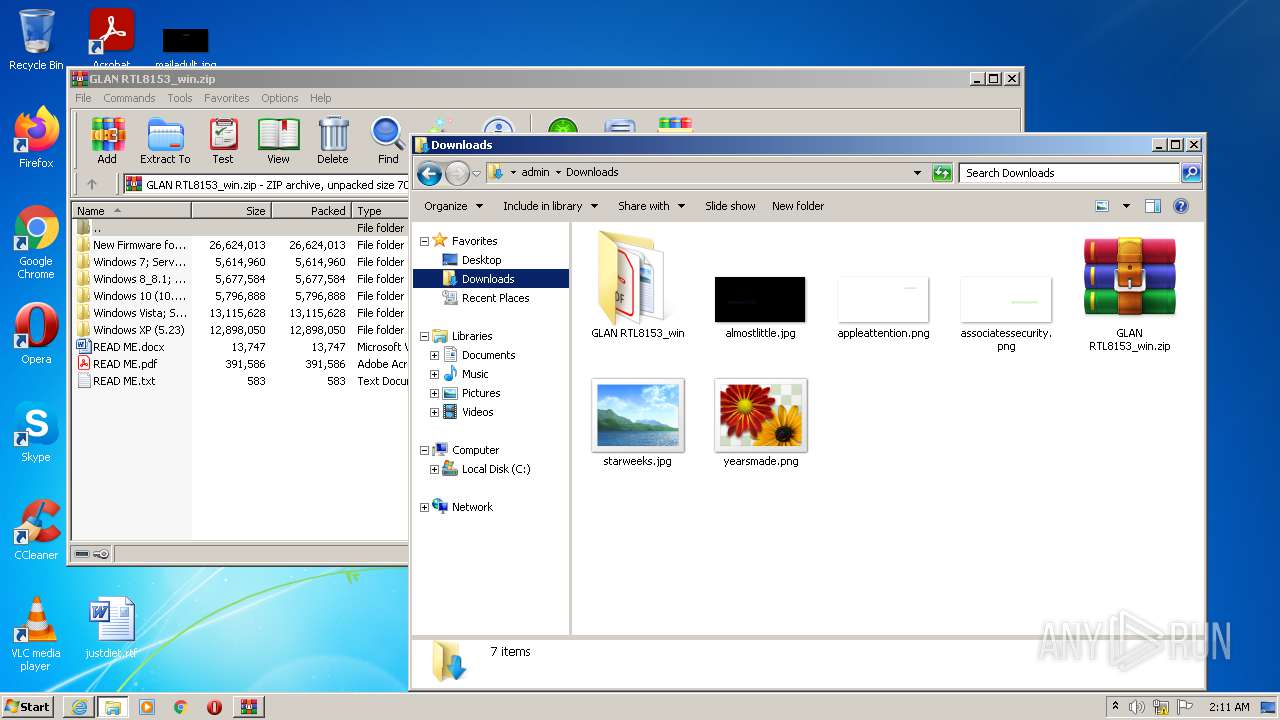The height and width of the screenshot is (720, 1280).
Task: Click Extract To in WinRAR toolbar
Action: (165, 141)
